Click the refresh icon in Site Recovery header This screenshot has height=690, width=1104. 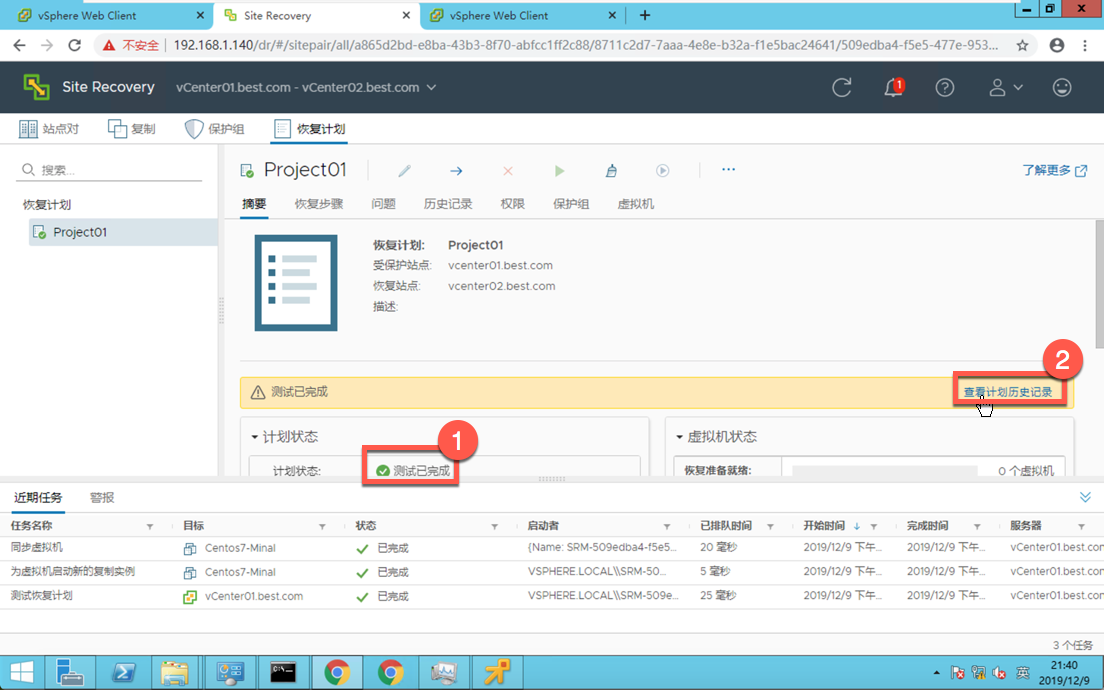[x=841, y=87]
